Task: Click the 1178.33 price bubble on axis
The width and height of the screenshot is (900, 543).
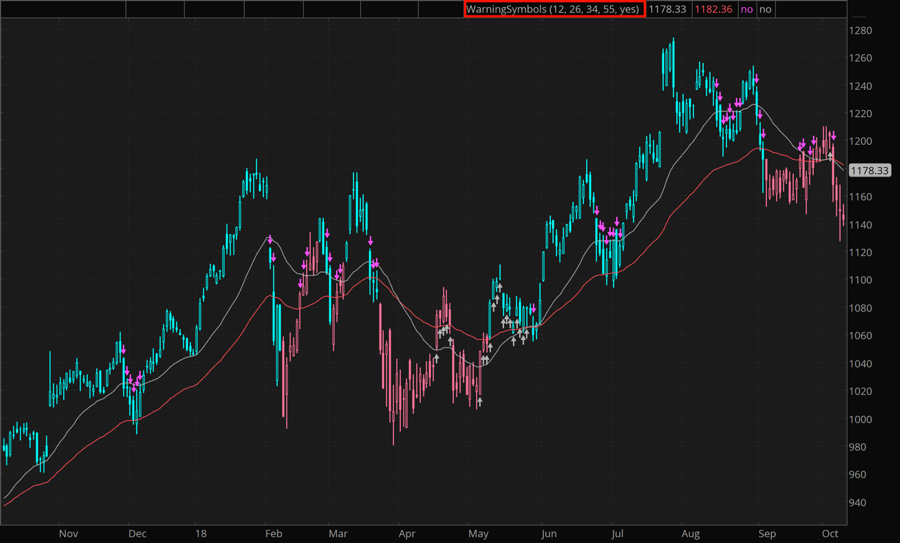Action: coord(868,170)
